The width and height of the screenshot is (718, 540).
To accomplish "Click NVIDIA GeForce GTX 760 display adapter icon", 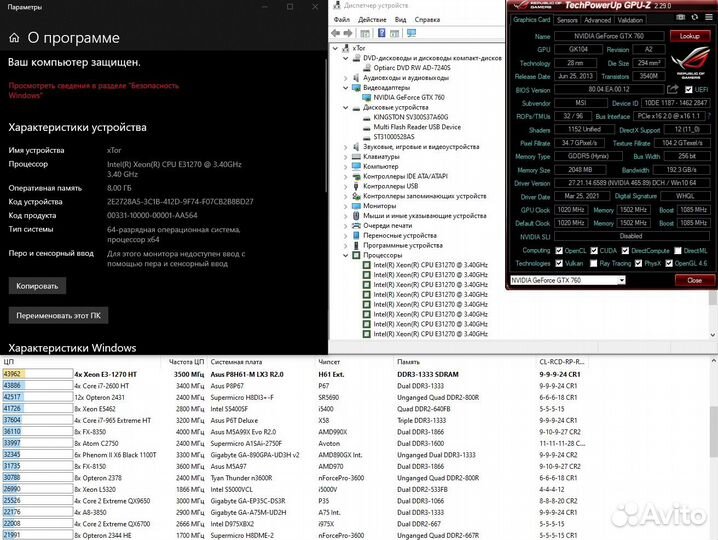I will (367, 97).
